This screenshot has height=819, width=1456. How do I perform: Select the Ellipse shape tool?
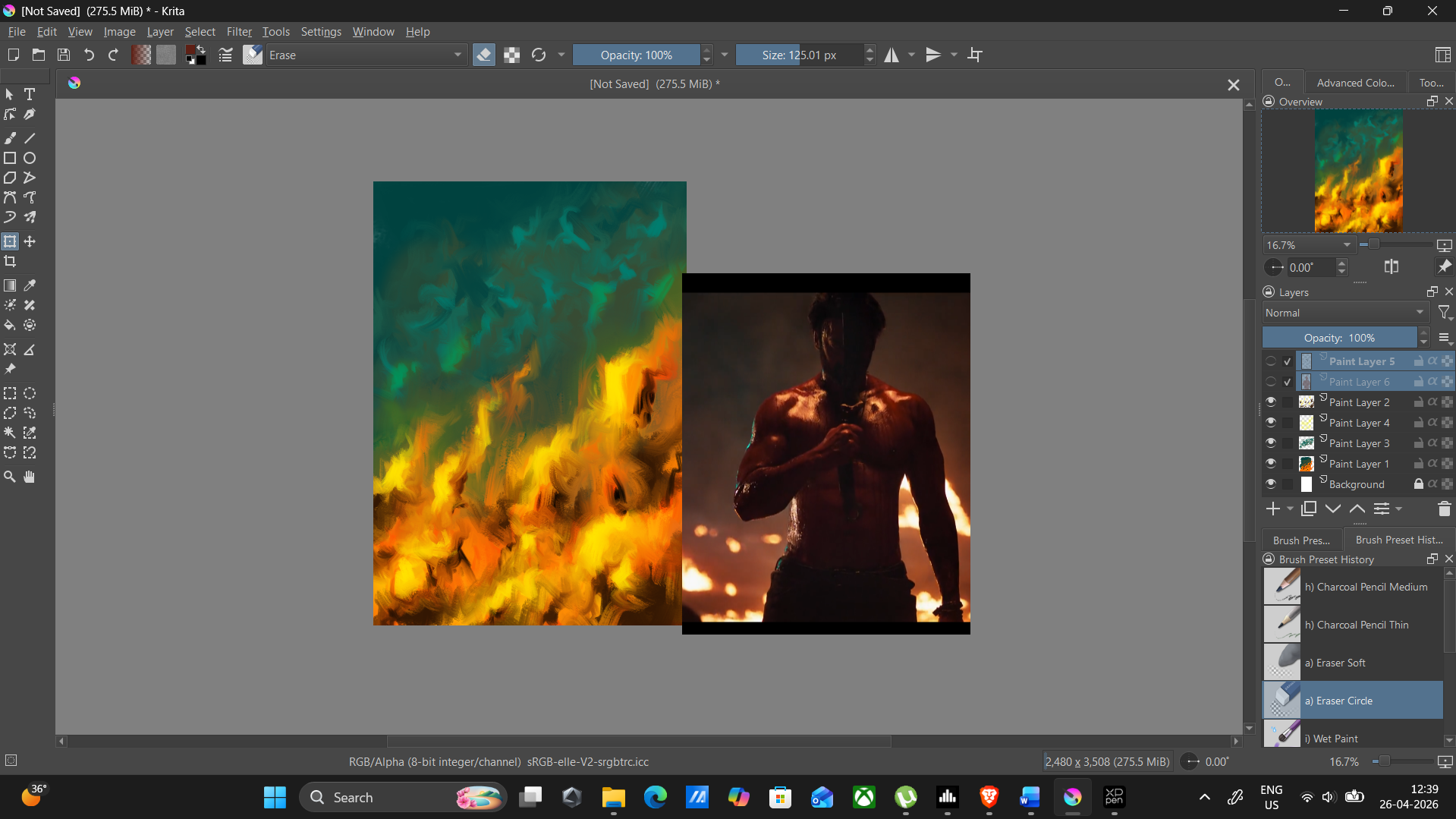(30, 159)
